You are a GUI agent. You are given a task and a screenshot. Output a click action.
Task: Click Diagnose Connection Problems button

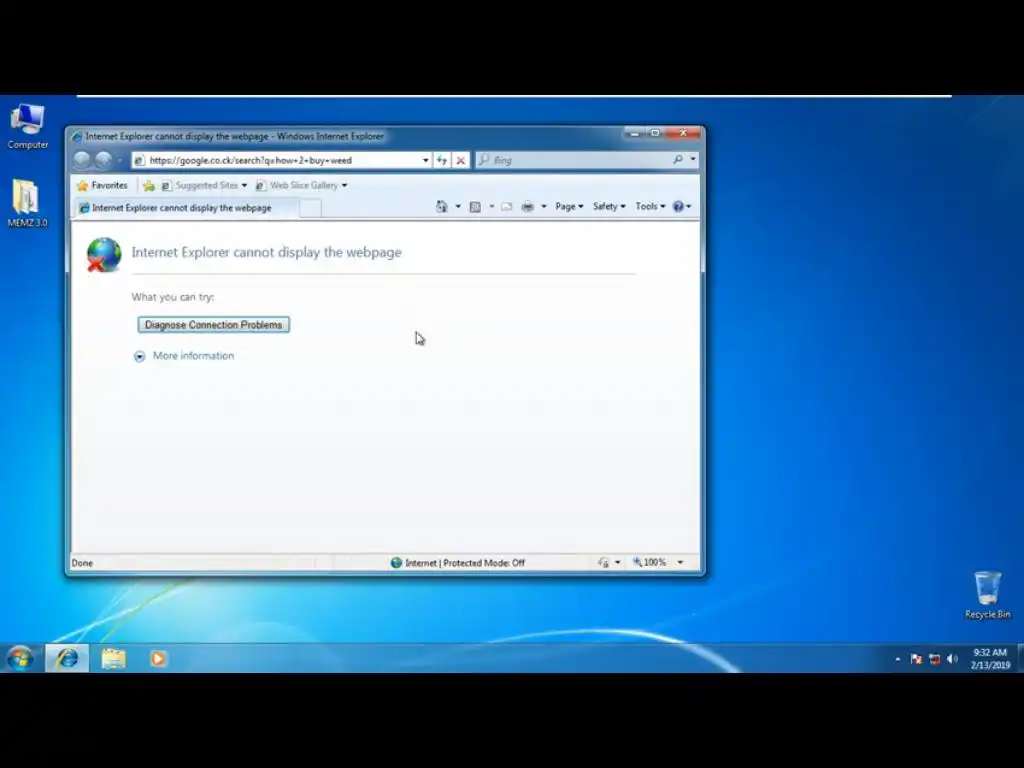point(214,325)
